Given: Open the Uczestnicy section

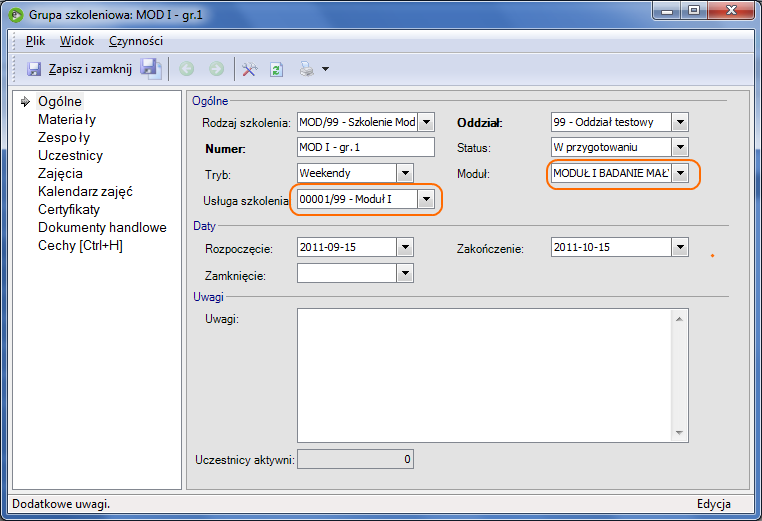Looking at the screenshot, I should pos(70,156).
